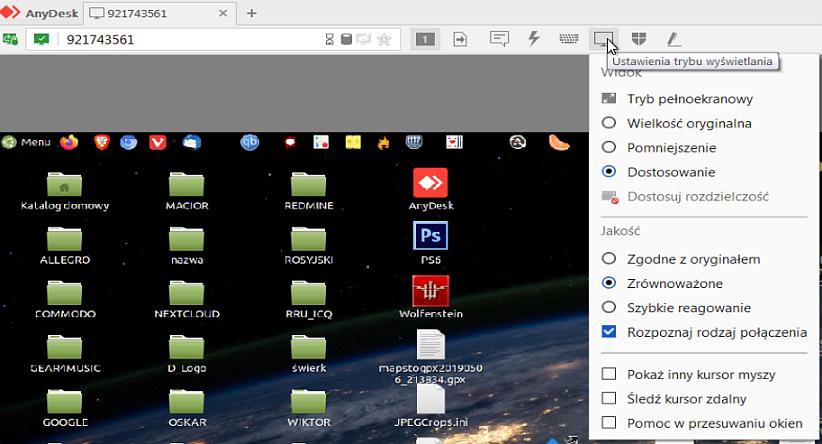Select the MACIOR folder
Screen dimensions: 822x444
point(187,190)
